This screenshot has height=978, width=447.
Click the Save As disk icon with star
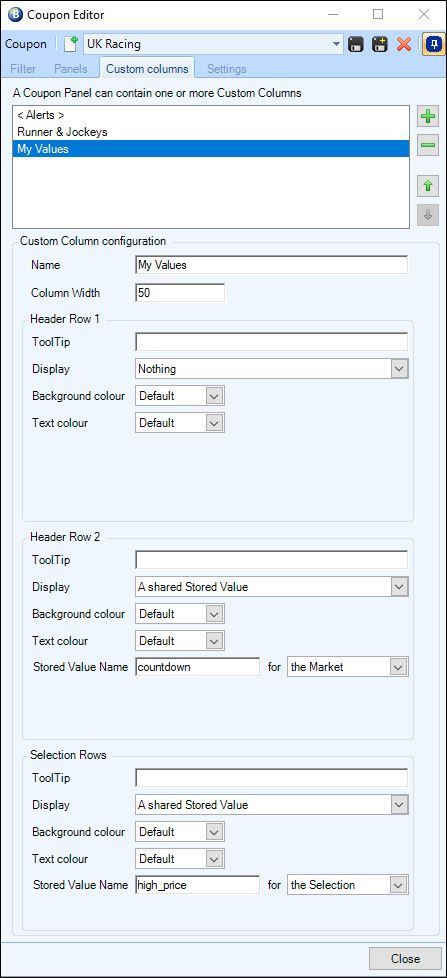380,44
